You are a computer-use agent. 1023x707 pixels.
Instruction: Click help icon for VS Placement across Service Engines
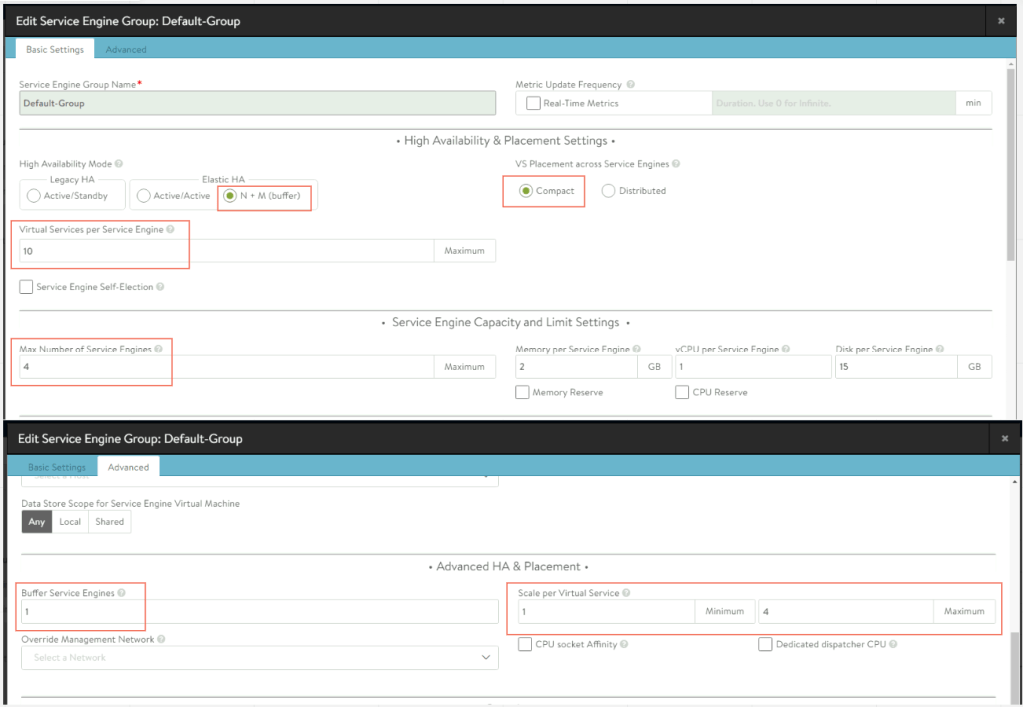click(677, 164)
